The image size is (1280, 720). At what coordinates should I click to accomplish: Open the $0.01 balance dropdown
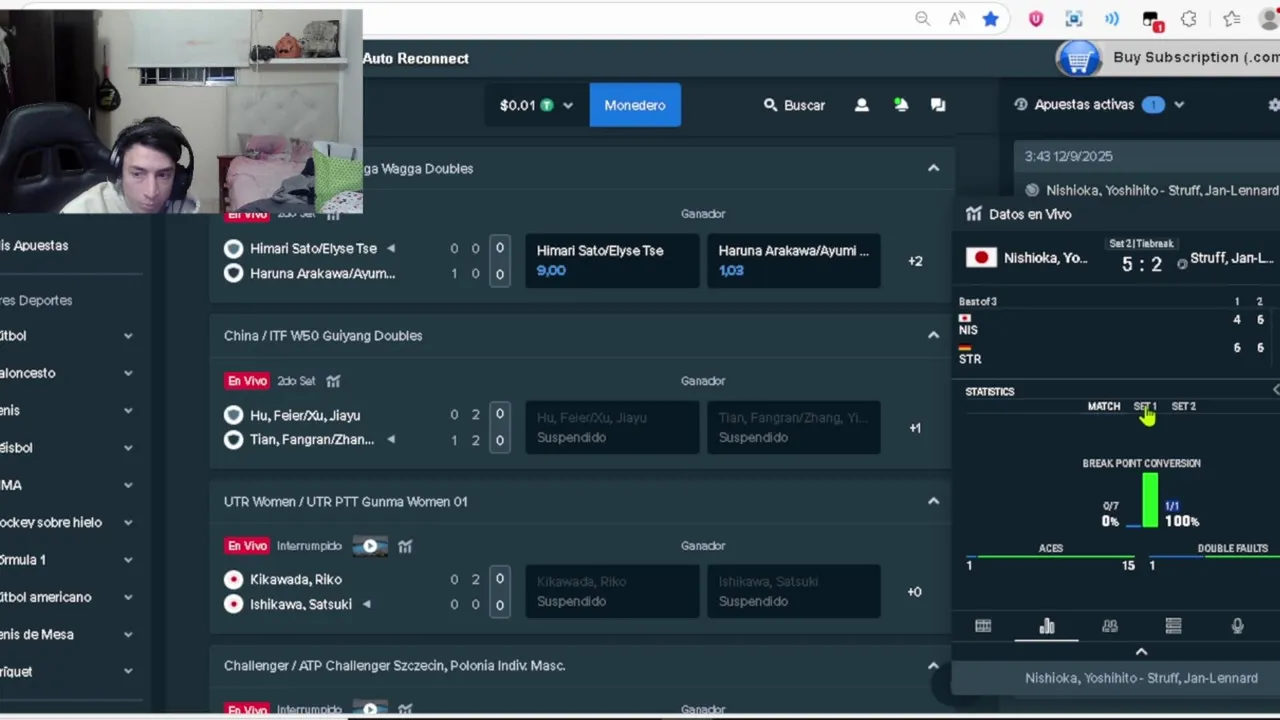click(x=536, y=105)
